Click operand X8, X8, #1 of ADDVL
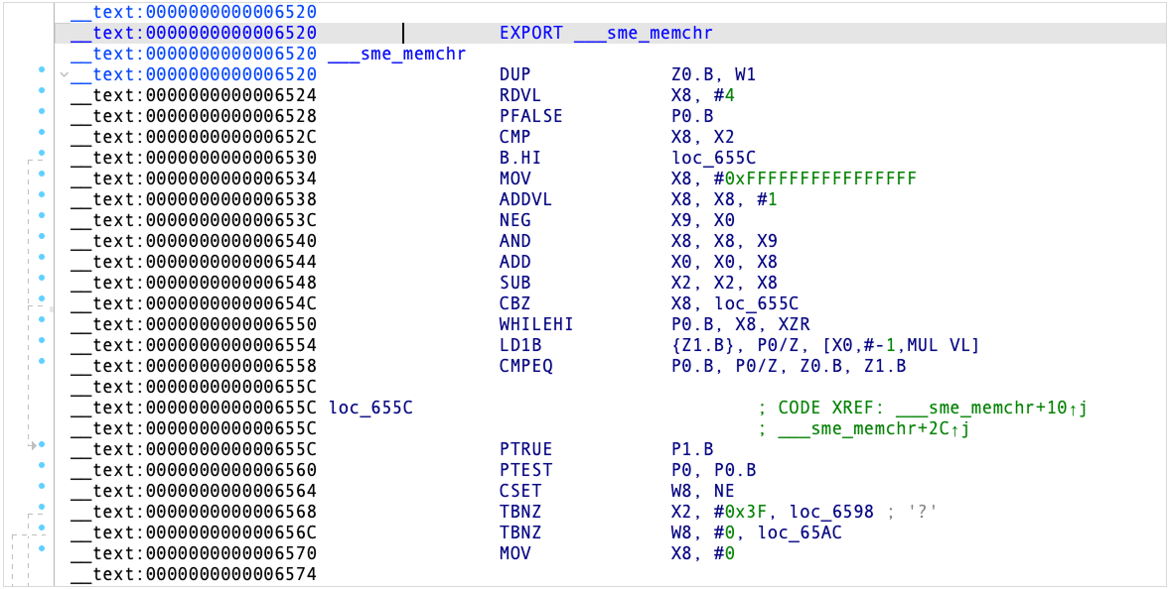This screenshot has height=589, width=1170. [725, 200]
